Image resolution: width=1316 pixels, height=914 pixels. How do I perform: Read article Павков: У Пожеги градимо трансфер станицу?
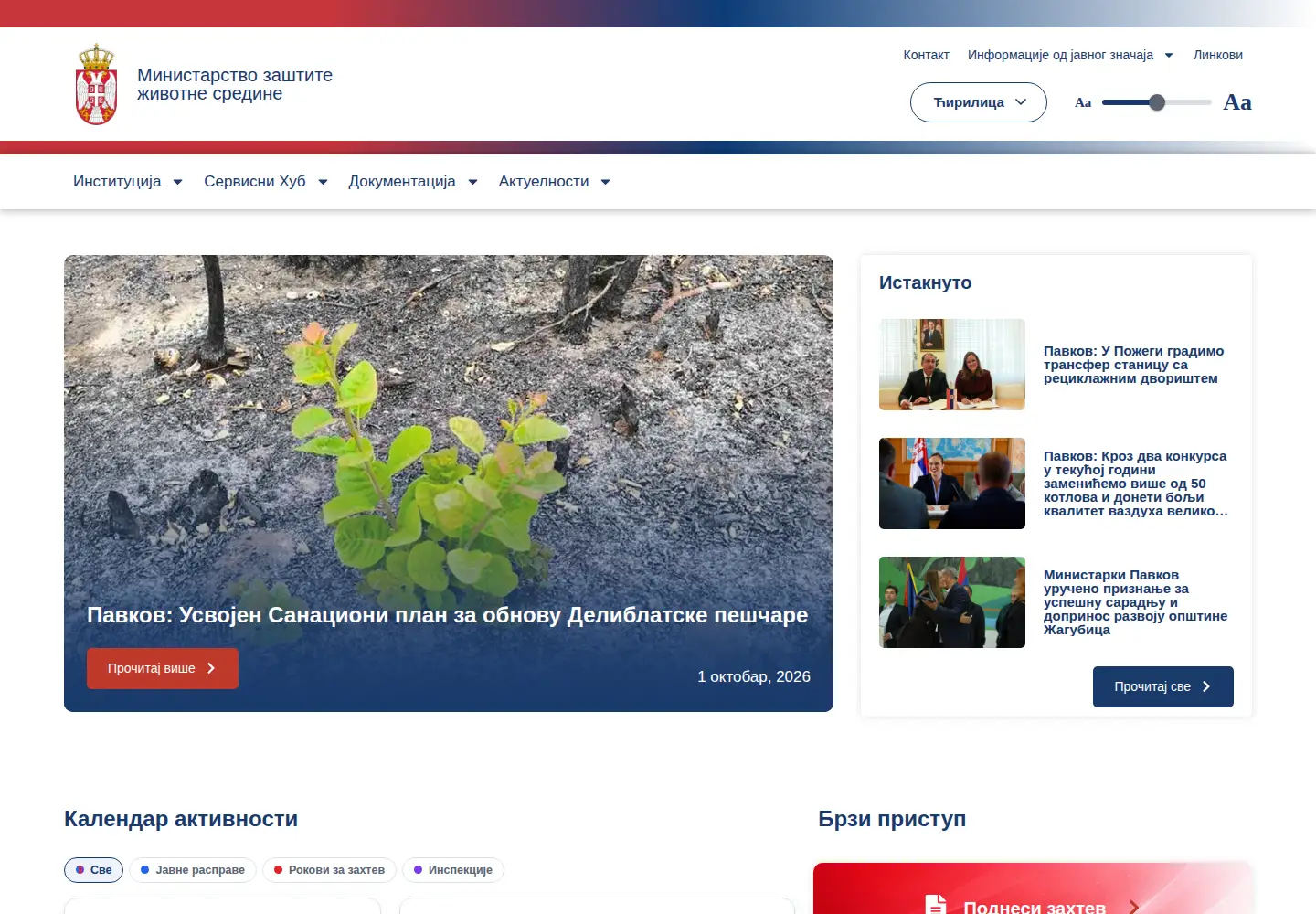[1134, 365]
